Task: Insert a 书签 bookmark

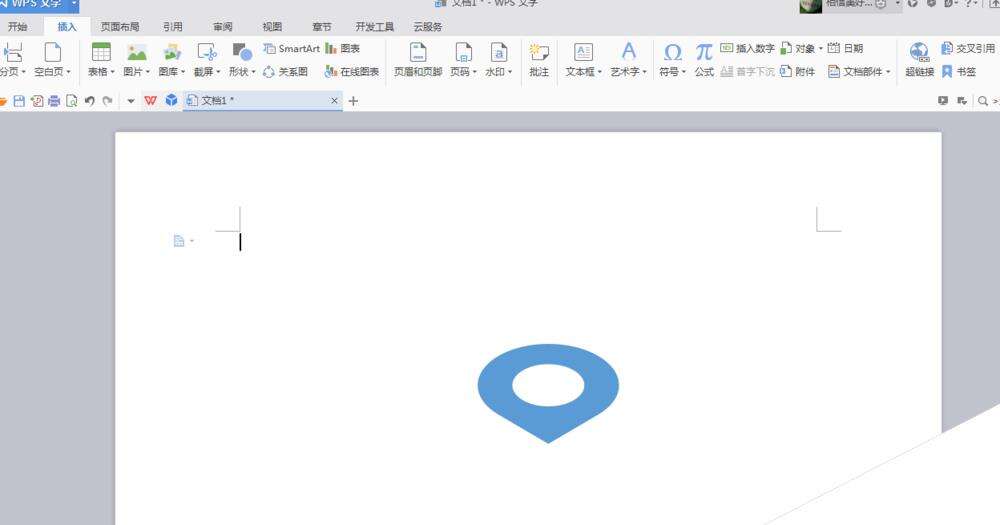Action: (x=959, y=72)
